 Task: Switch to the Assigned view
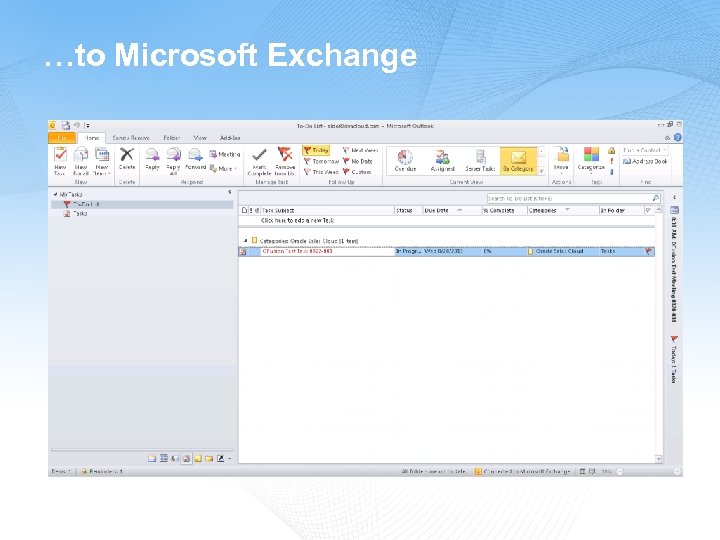(442, 161)
